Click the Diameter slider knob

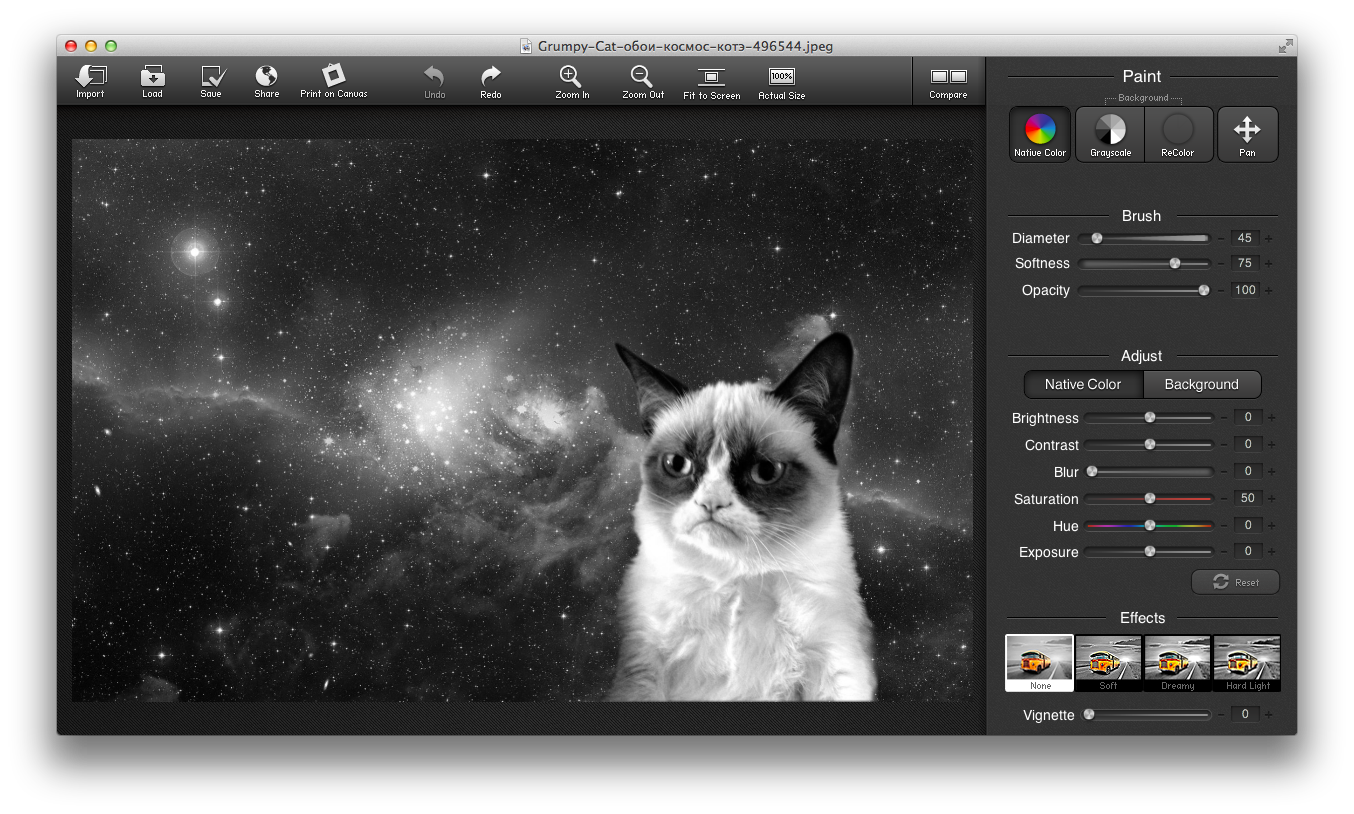click(x=1097, y=238)
